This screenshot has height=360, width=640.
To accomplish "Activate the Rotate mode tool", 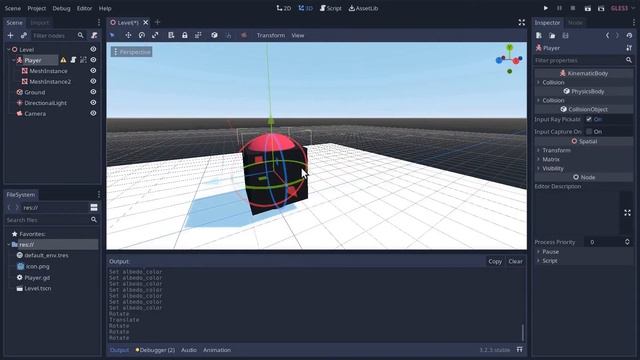I will tap(142, 36).
